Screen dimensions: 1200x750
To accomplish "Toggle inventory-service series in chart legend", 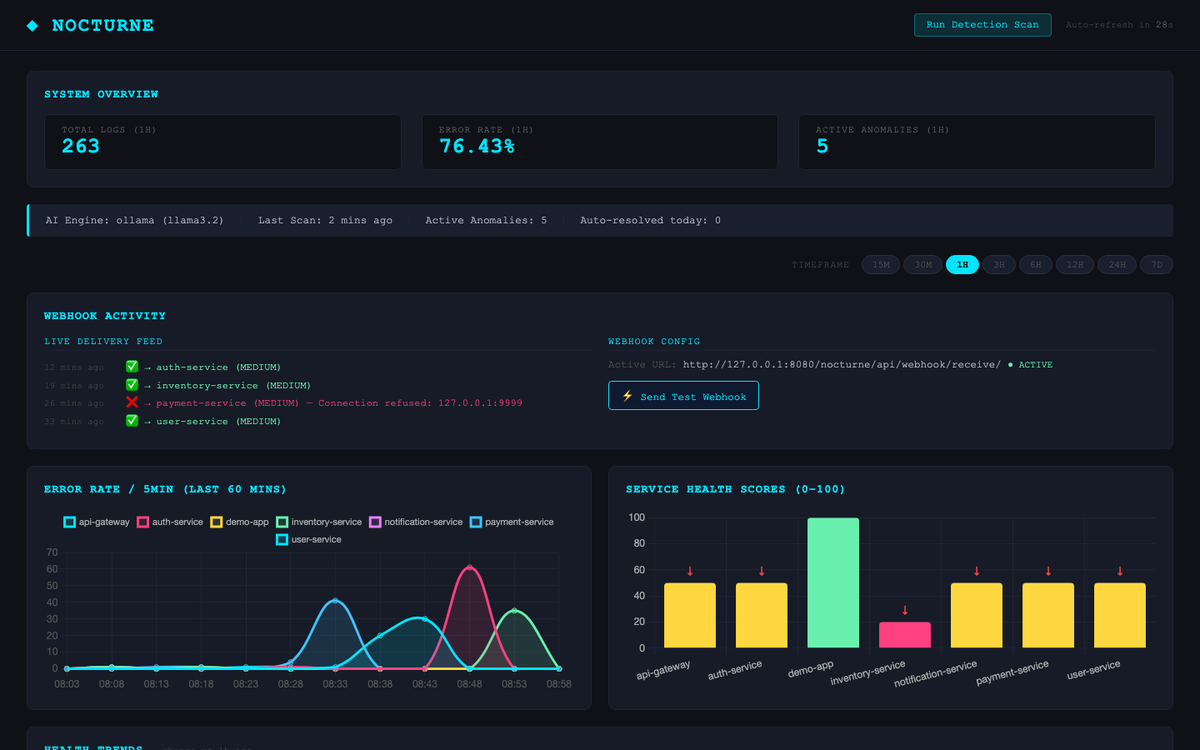I will [x=319, y=522].
